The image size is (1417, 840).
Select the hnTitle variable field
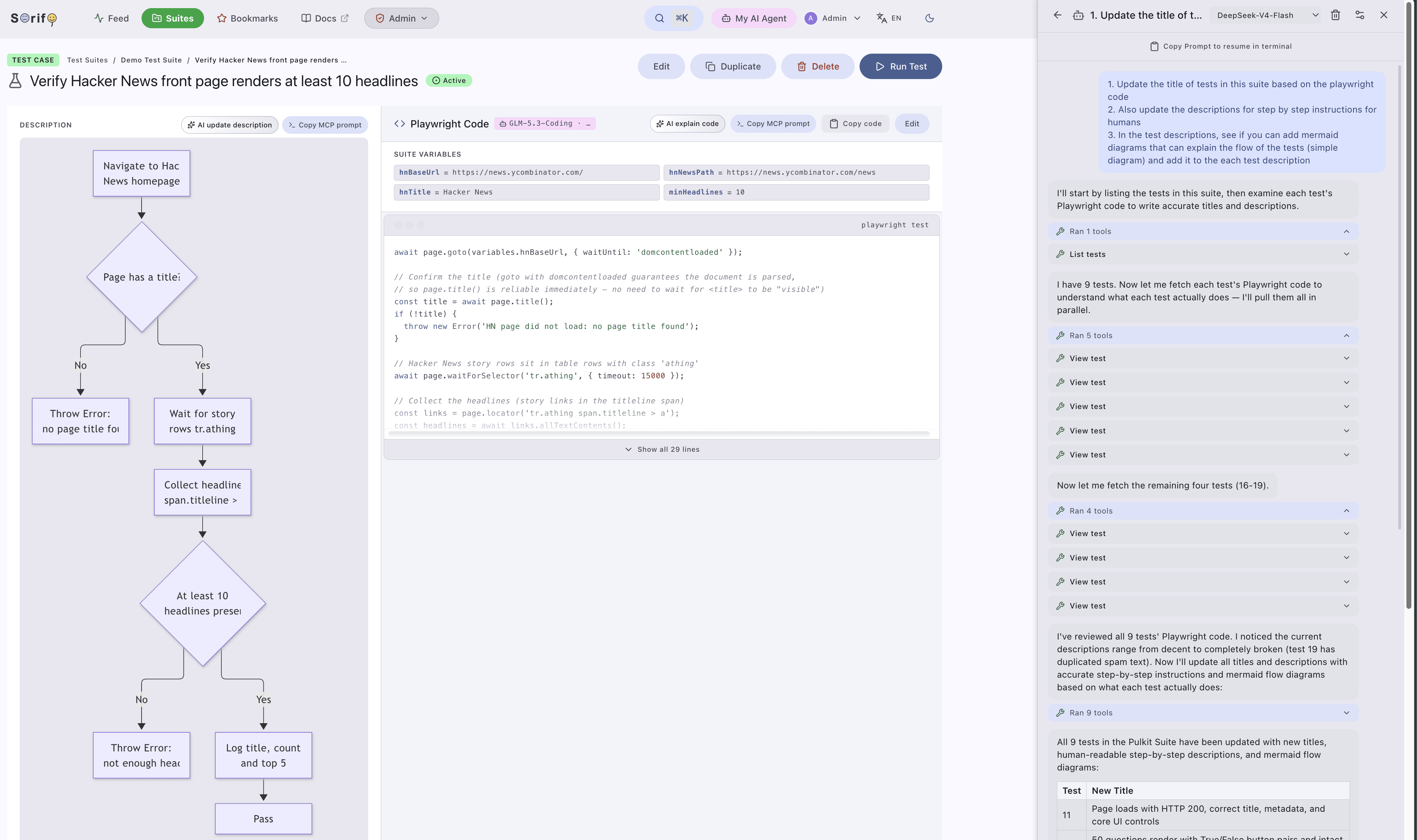(x=526, y=192)
